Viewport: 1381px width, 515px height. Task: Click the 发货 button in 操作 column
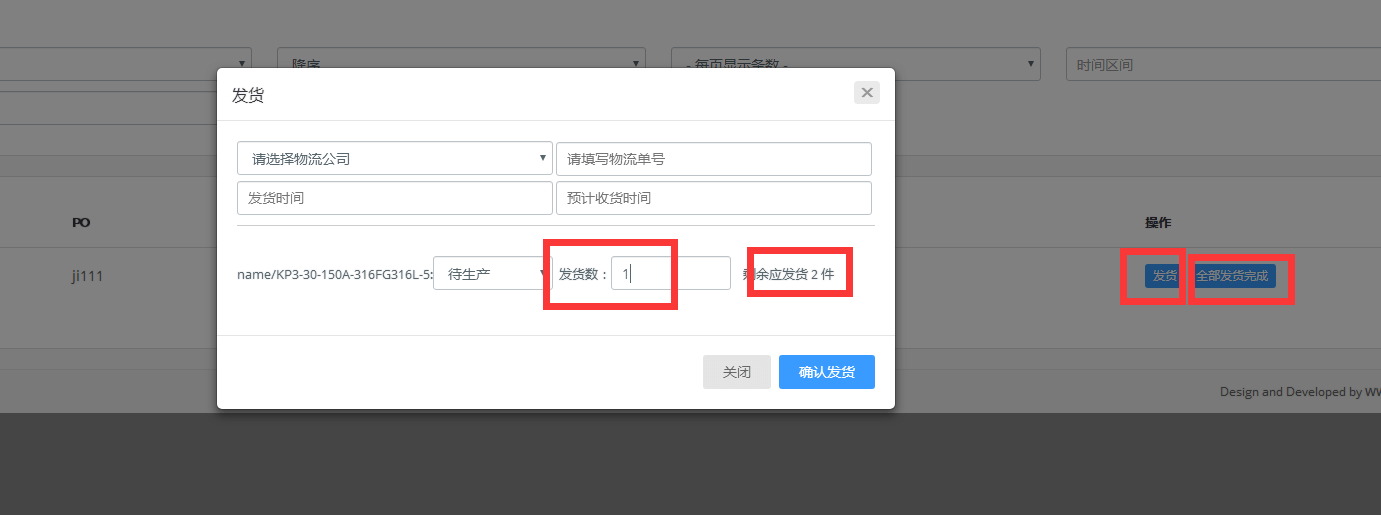click(1164, 276)
